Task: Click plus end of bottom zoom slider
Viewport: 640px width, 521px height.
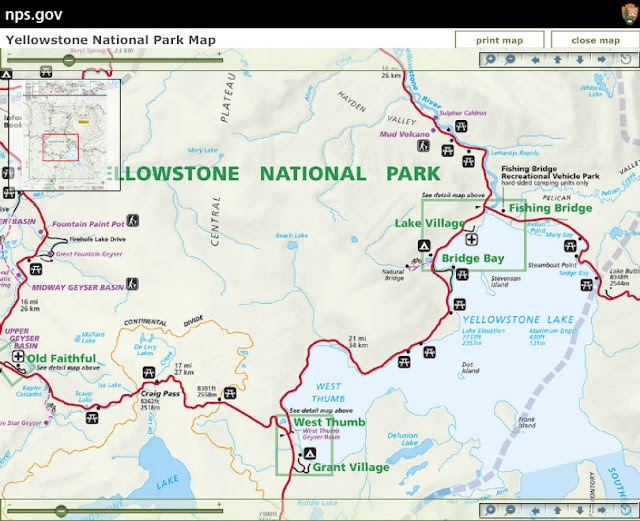Action: click(x=219, y=504)
